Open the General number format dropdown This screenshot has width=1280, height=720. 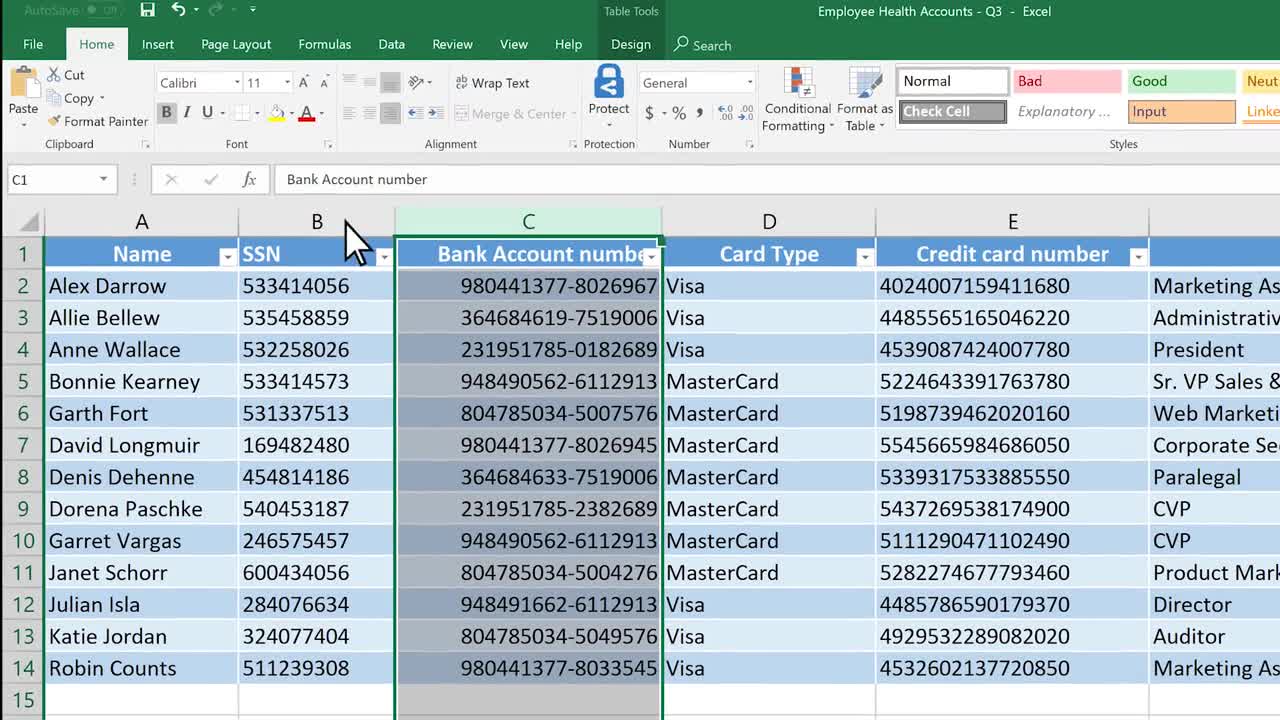click(749, 83)
